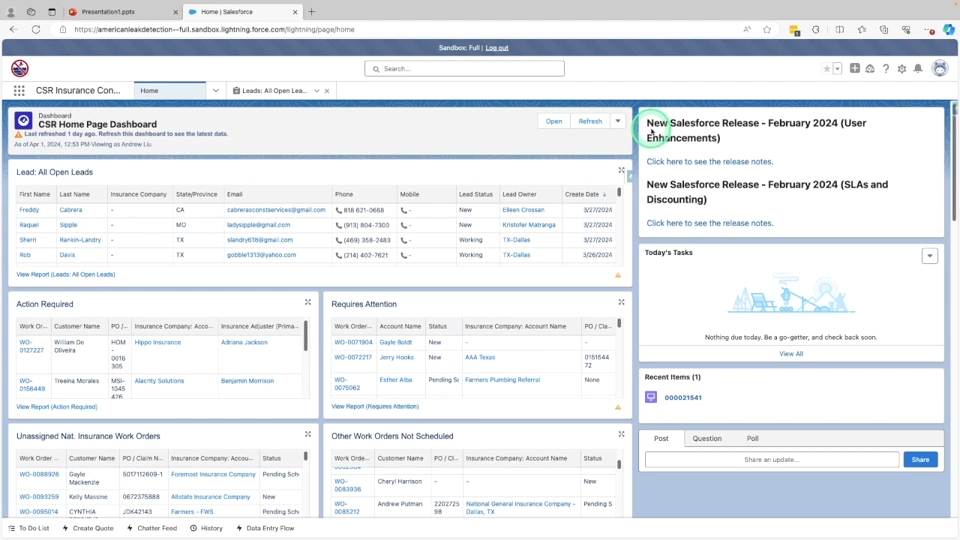The width and height of the screenshot is (960, 540).
Task: Open View Report (Action Required)
Action: 56,407
